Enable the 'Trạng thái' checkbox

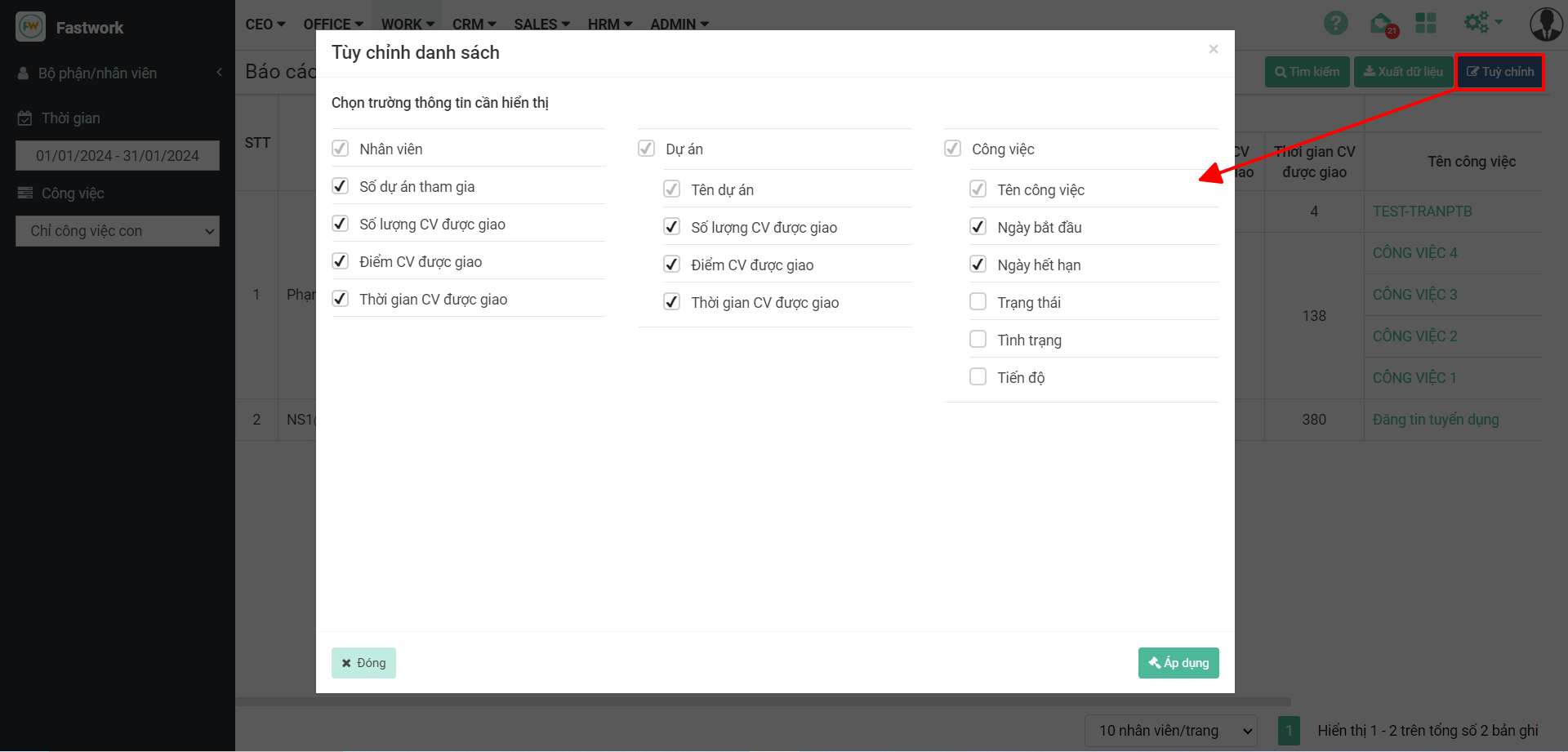click(x=978, y=302)
